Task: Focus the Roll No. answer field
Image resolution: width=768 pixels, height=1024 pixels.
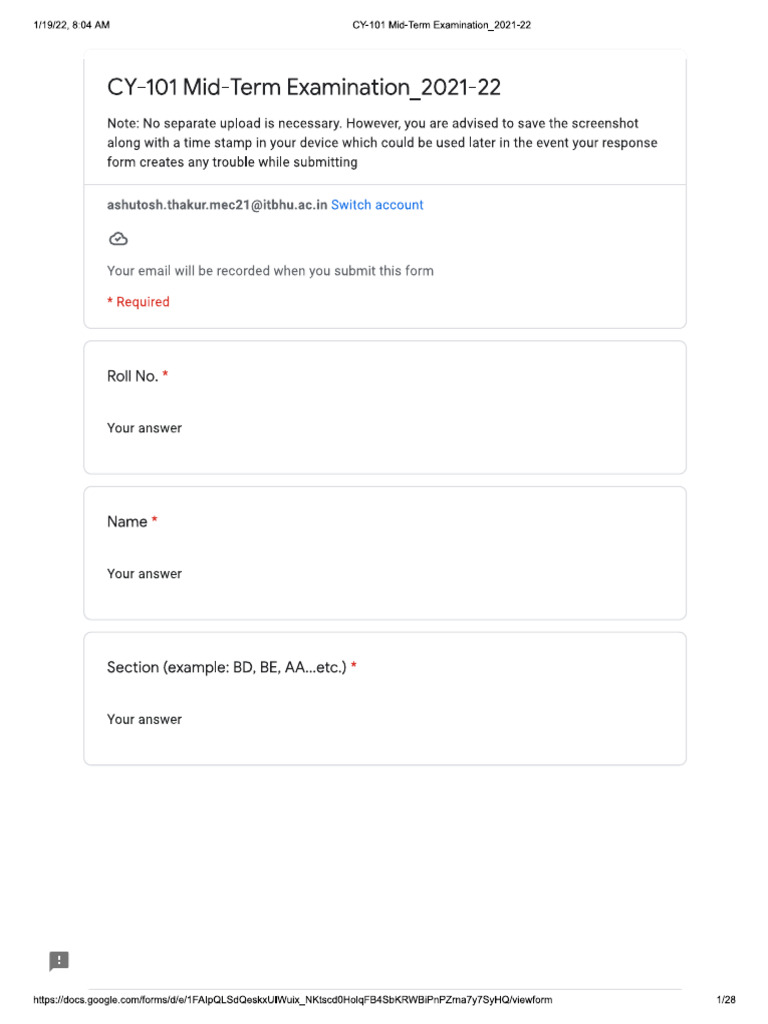Action: tap(145, 428)
